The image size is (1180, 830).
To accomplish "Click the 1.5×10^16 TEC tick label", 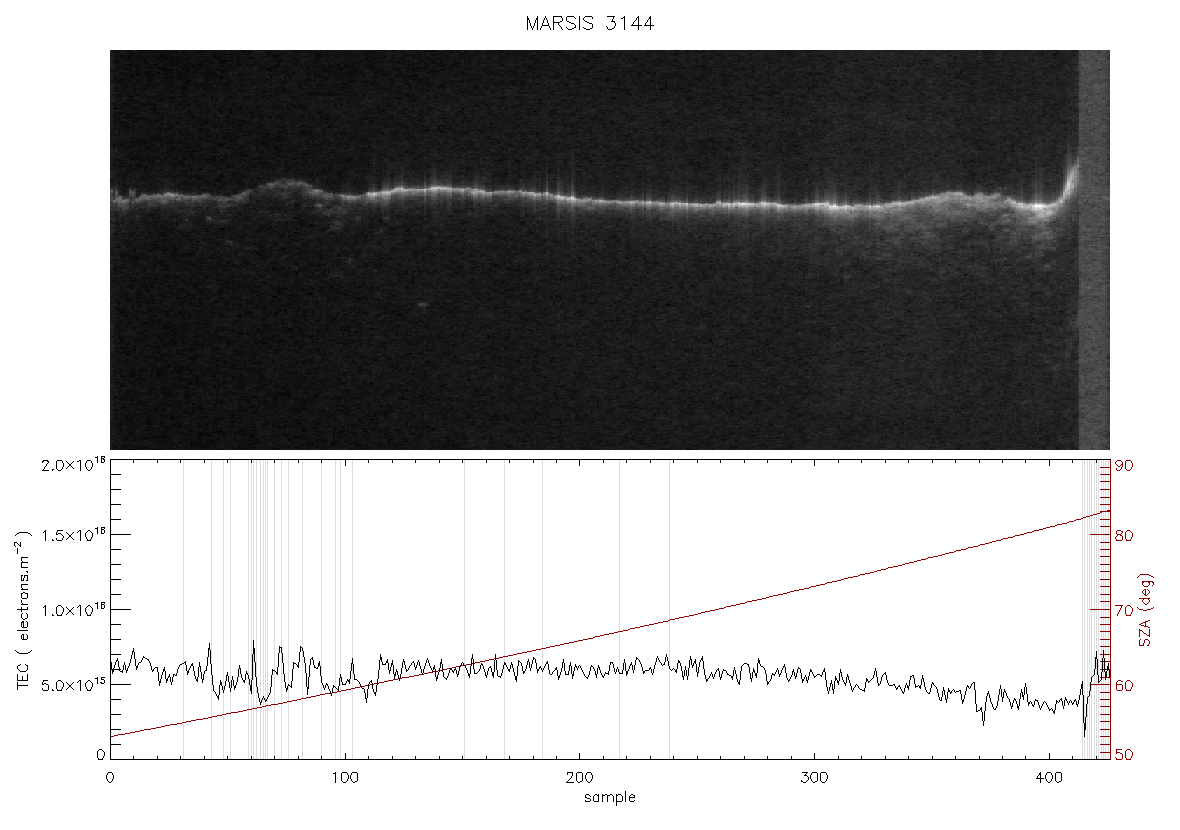I will (74, 535).
